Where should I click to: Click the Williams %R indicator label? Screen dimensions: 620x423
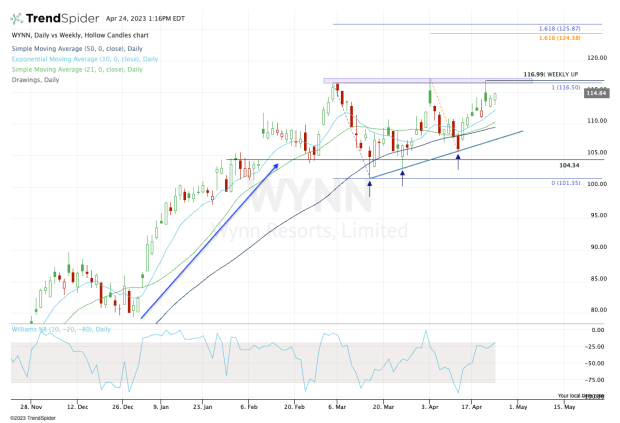pos(61,329)
